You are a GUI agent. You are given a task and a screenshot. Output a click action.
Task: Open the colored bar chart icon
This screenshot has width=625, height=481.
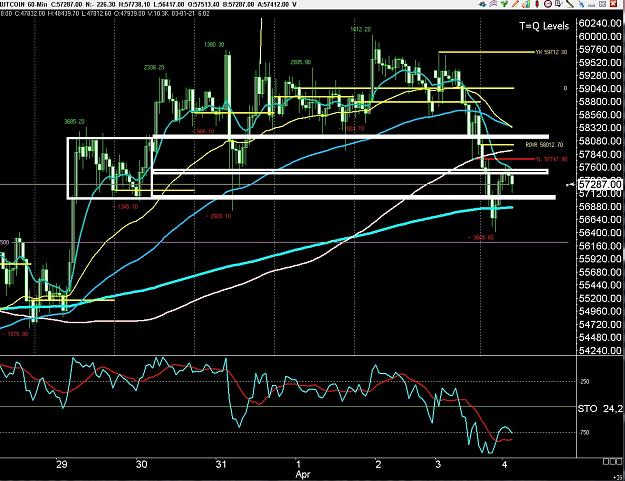point(526,4)
